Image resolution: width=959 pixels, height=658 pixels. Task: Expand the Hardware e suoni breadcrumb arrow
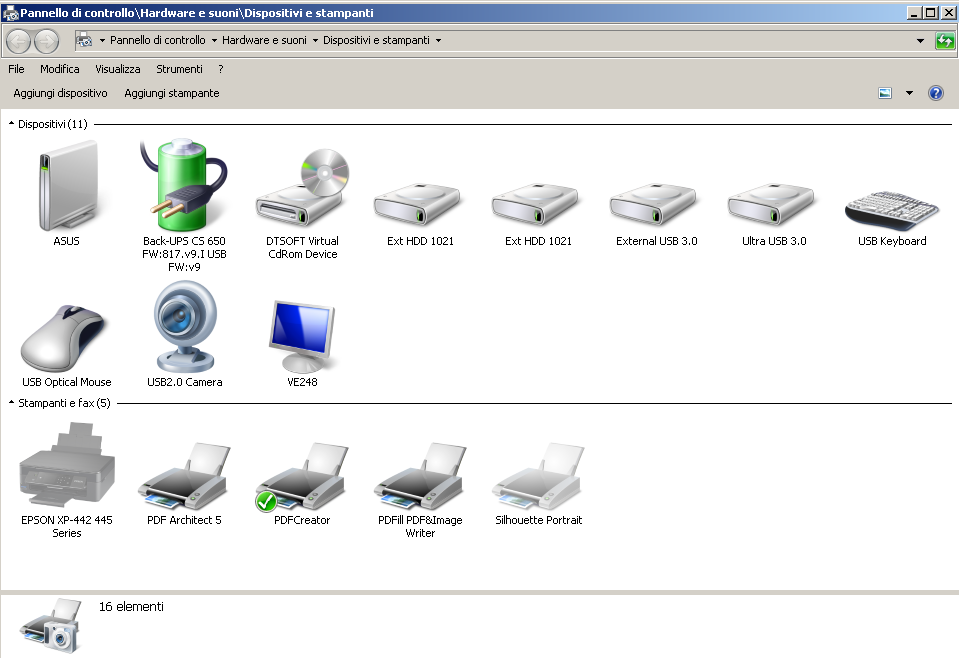pyautogui.click(x=316, y=40)
